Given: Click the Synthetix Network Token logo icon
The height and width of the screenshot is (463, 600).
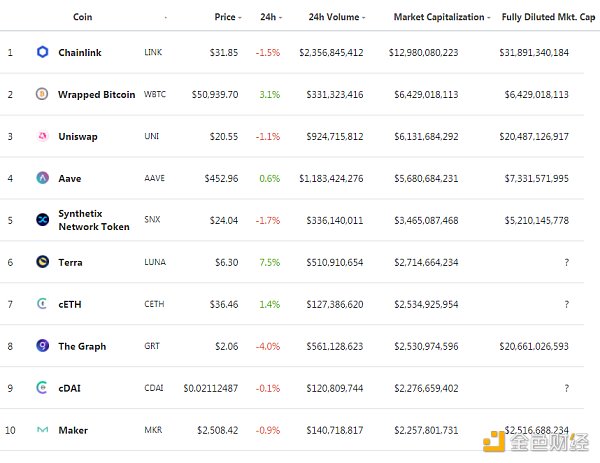Looking at the screenshot, I should point(42,220).
